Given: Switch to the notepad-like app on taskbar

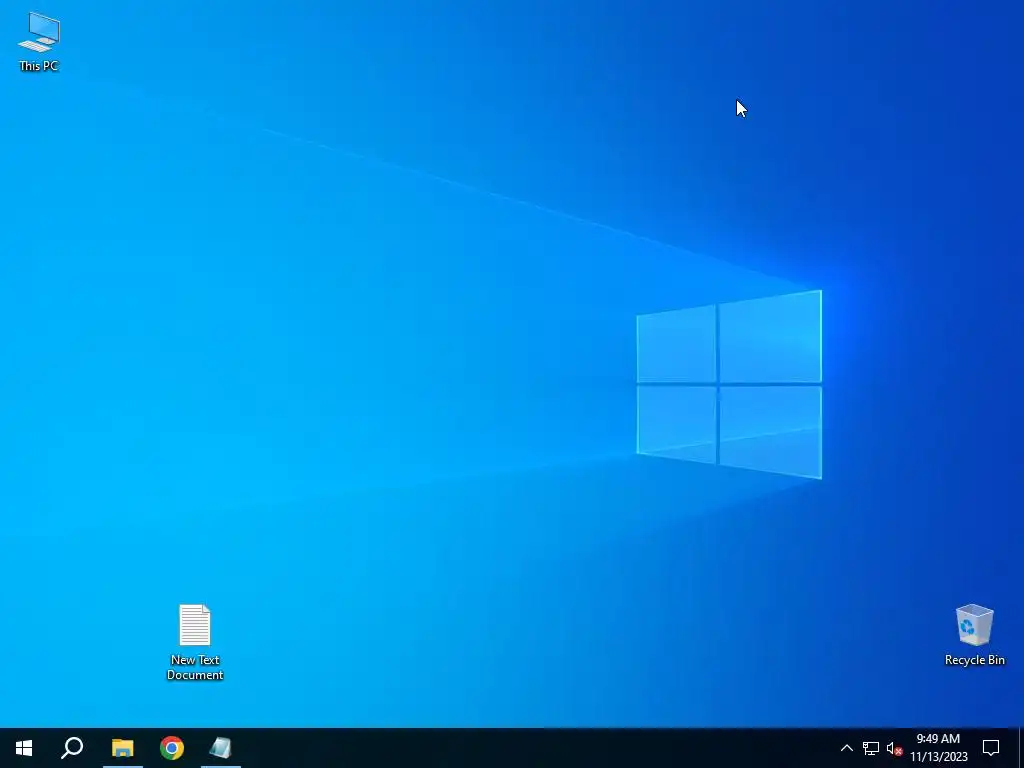Looking at the screenshot, I should [221, 748].
